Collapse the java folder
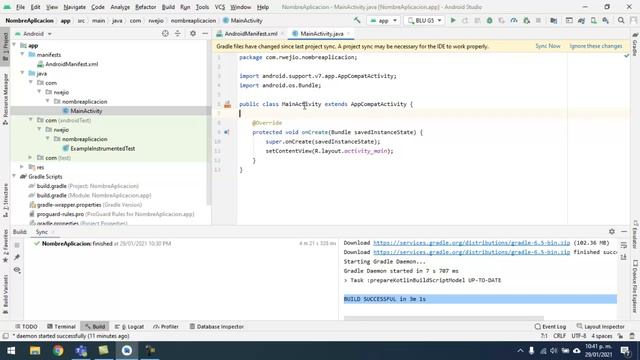 click(22, 73)
